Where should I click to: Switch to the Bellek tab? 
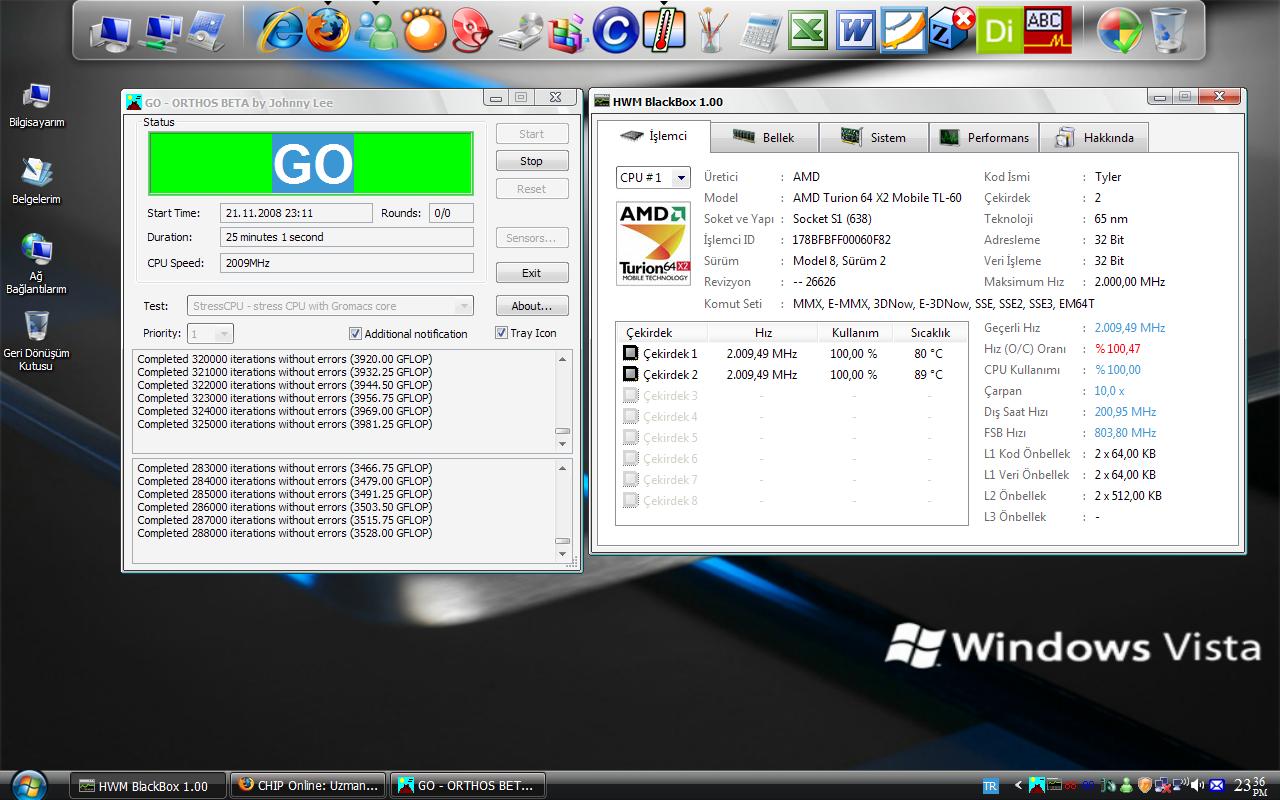pyautogui.click(x=764, y=137)
